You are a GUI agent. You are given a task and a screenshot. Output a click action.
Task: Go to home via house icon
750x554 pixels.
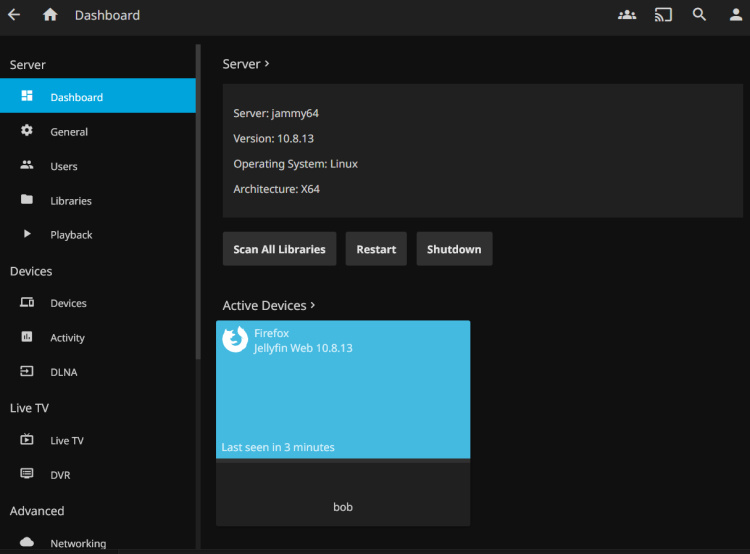pyautogui.click(x=50, y=15)
